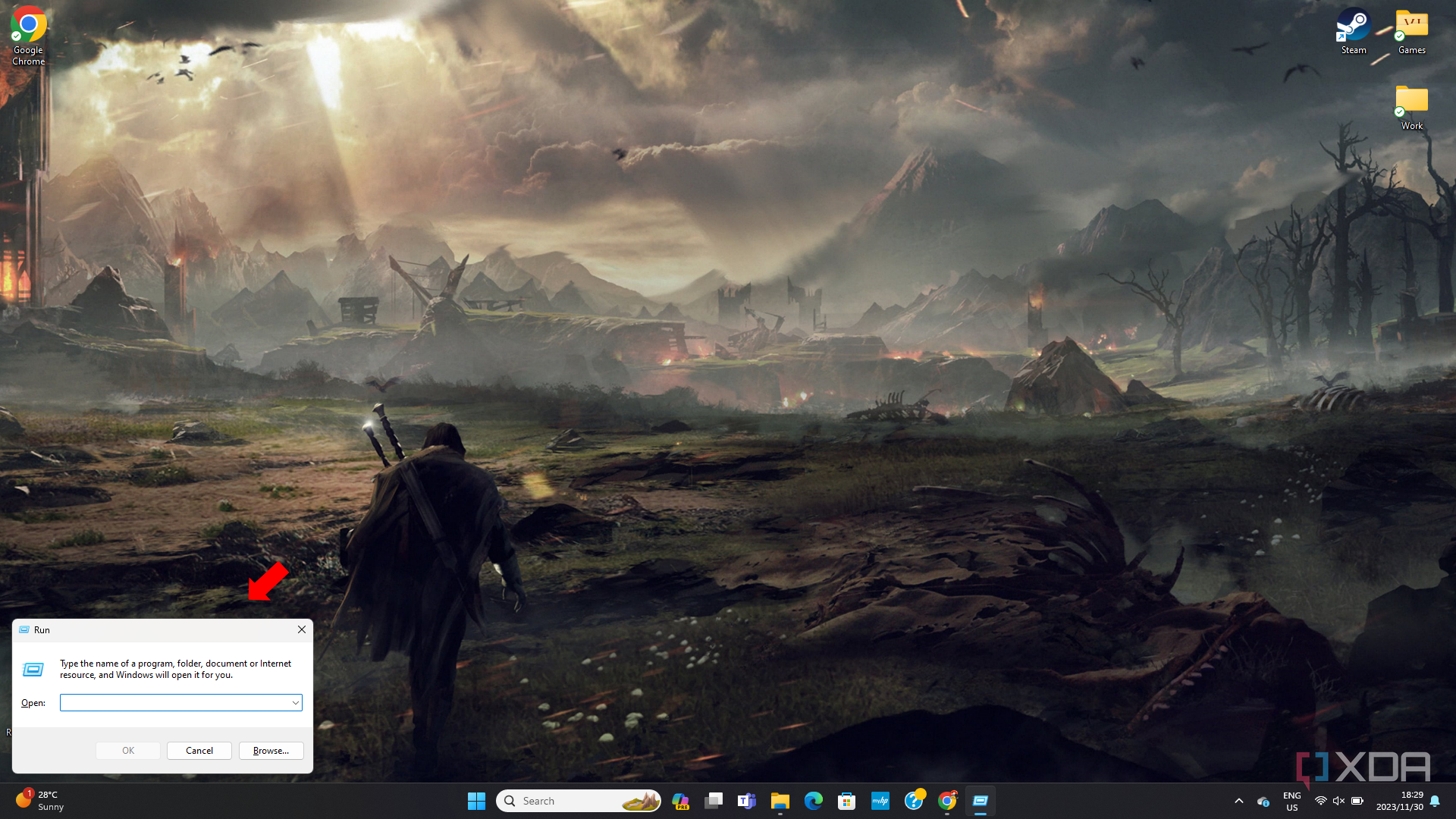Show hidden icons in the system tray
The height and width of the screenshot is (819, 1456).
(x=1238, y=801)
